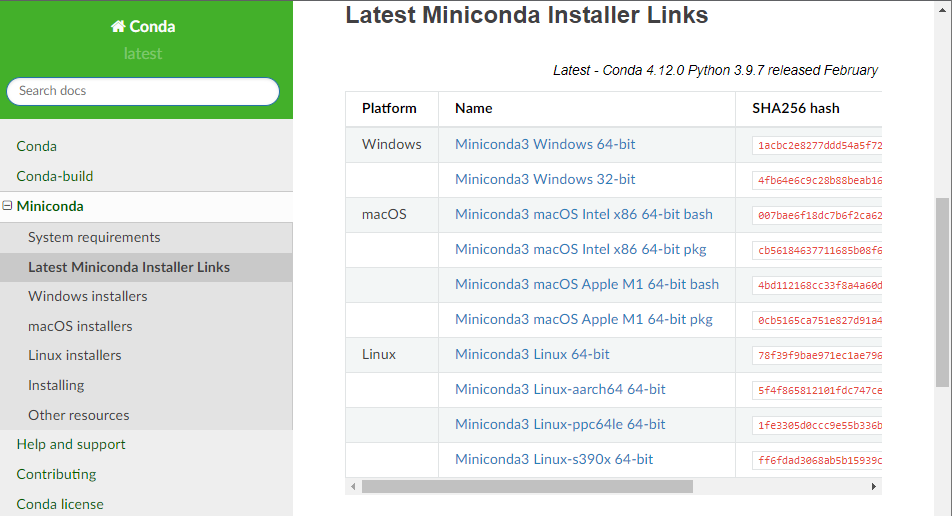Go to Linux installers section

75,355
